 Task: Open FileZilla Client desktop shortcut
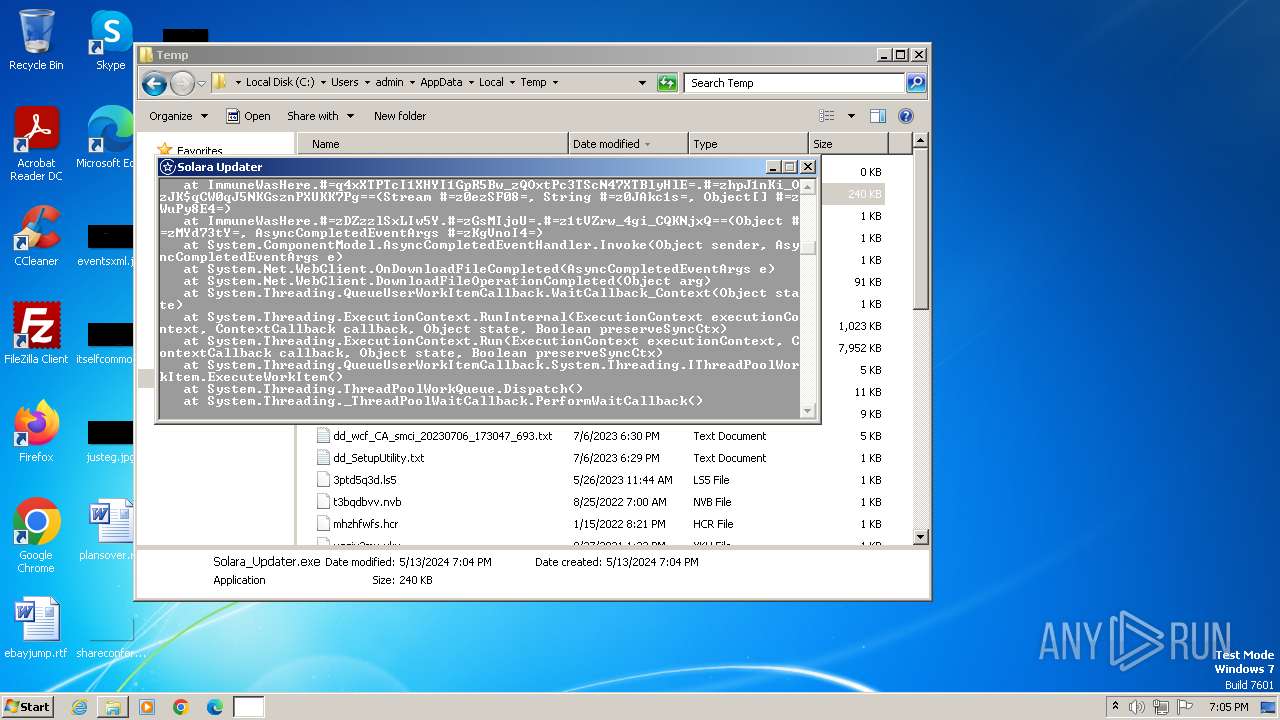click(36, 333)
